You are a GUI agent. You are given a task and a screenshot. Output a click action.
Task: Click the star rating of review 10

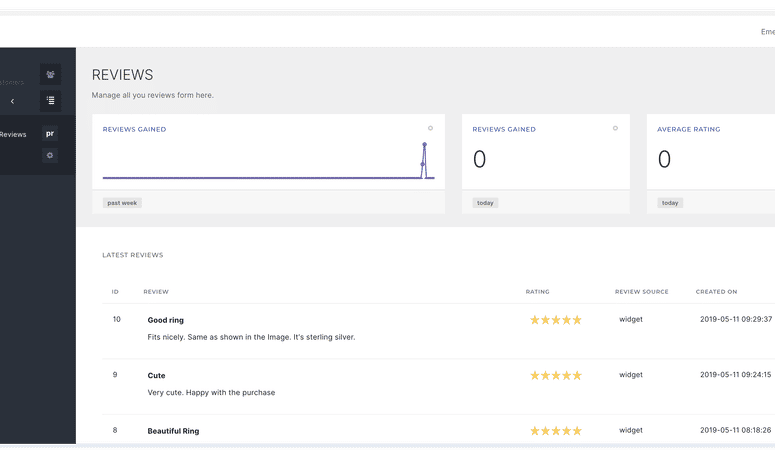point(556,320)
